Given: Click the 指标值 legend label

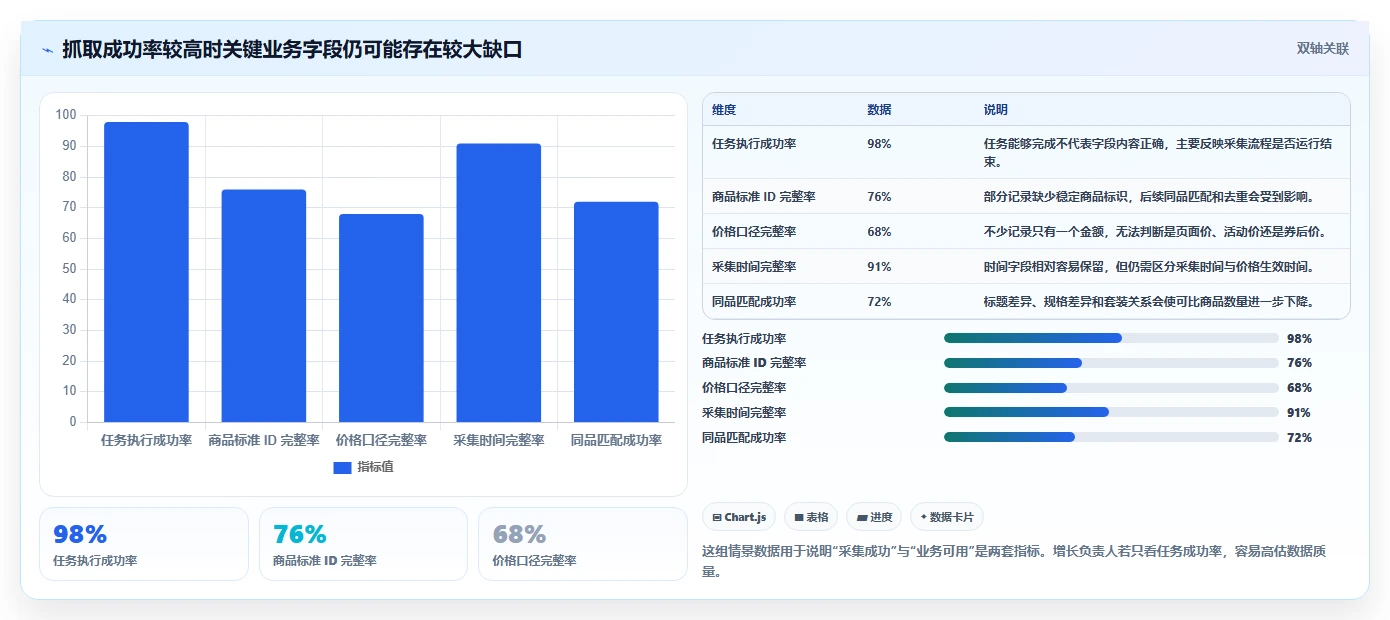Looking at the screenshot, I should point(376,467).
